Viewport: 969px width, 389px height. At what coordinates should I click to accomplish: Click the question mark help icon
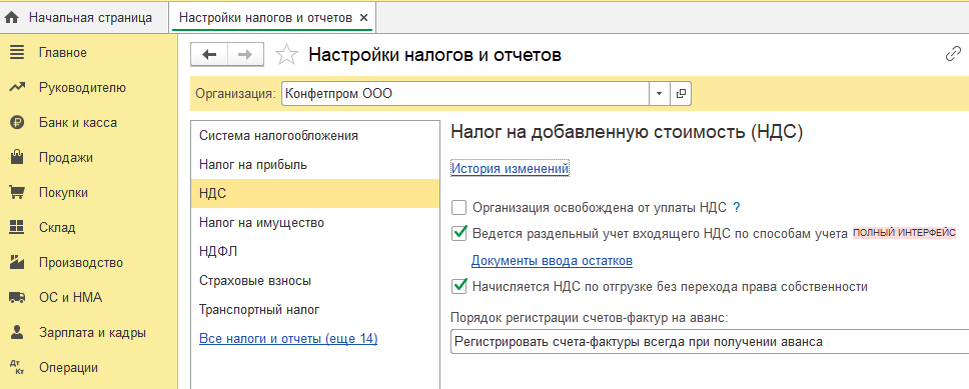736,208
